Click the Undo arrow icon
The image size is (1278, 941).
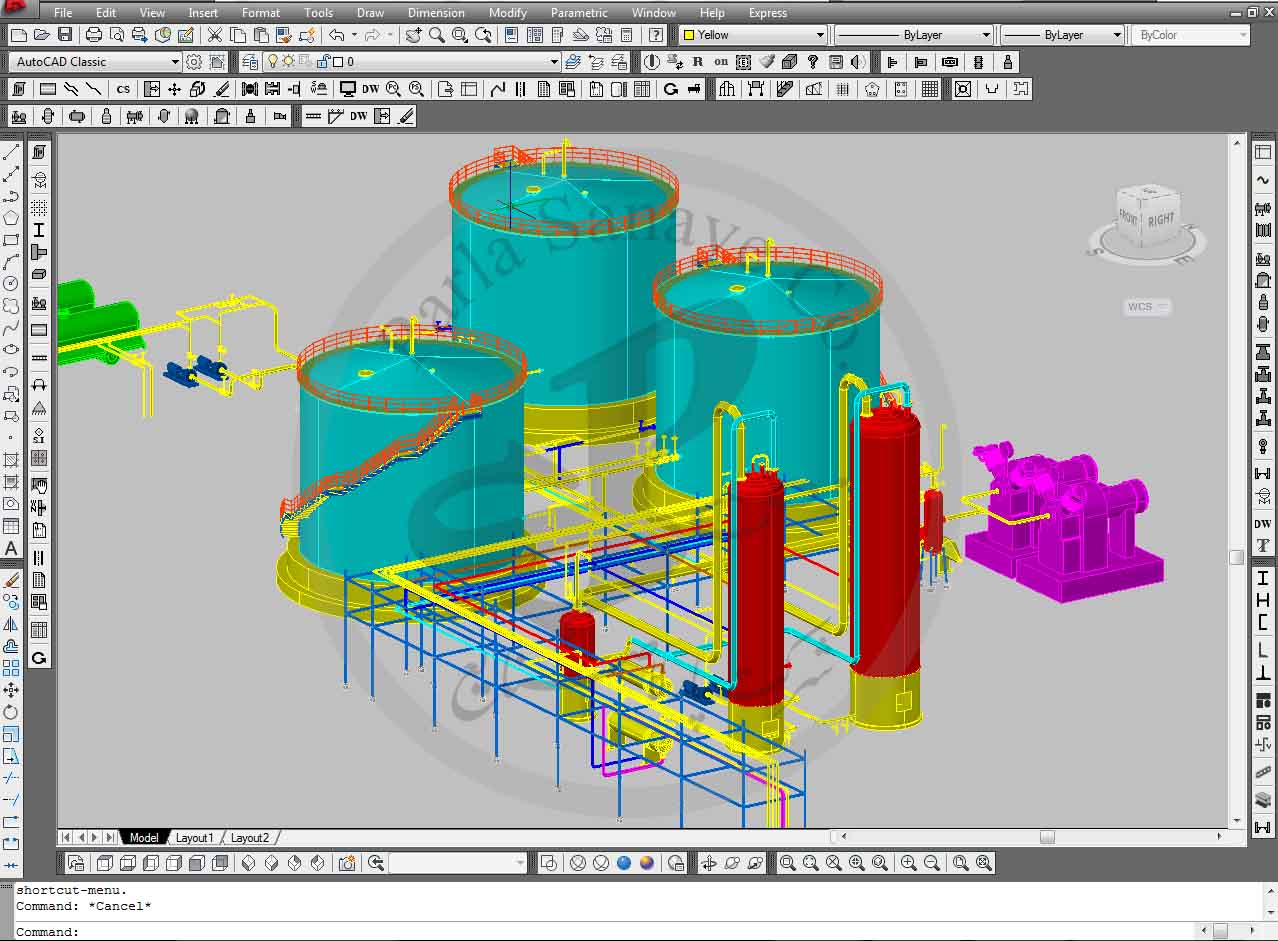coord(337,35)
